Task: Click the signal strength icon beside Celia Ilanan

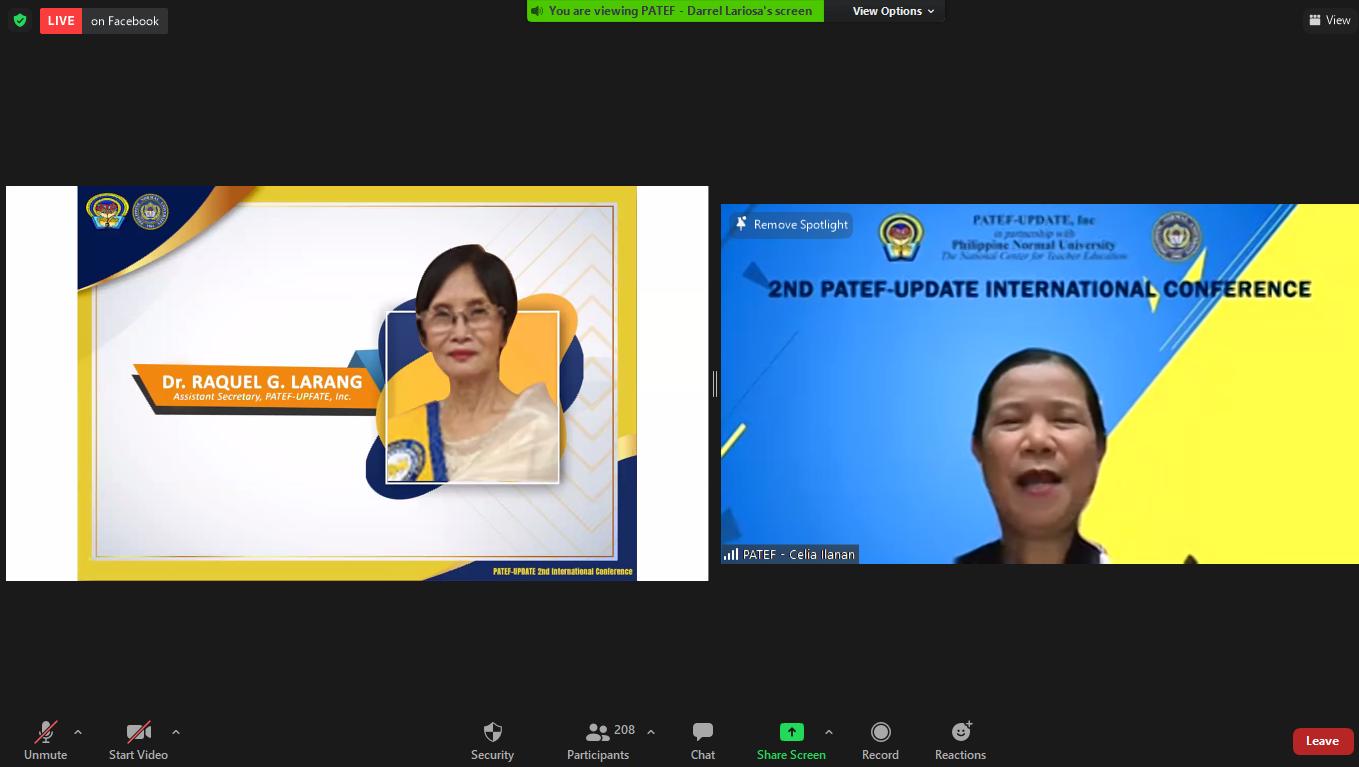Action: pos(731,554)
